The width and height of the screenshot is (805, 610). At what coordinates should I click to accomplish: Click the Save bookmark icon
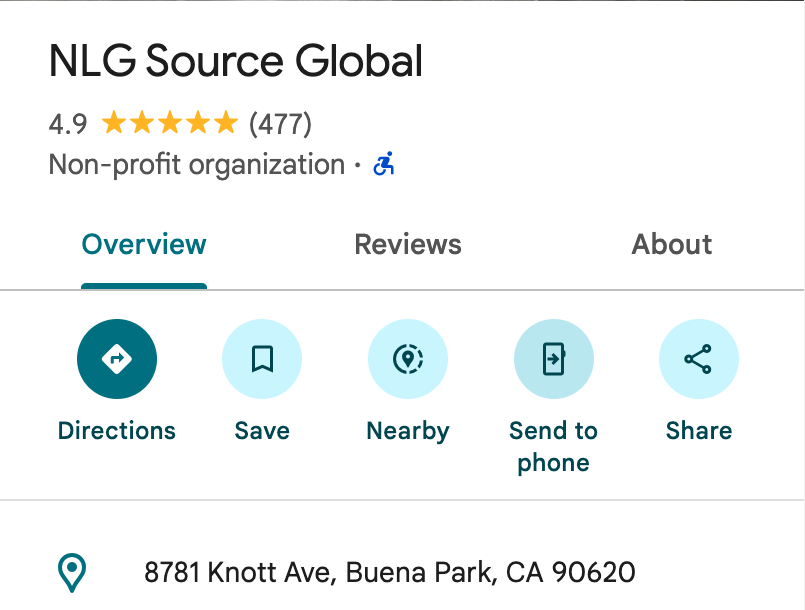[262, 358]
